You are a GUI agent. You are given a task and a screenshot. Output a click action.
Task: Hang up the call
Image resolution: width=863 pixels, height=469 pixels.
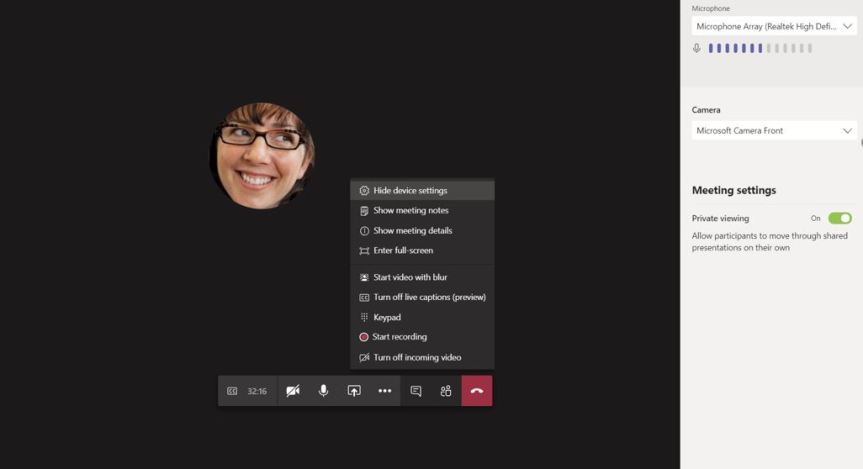tap(477, 391)
